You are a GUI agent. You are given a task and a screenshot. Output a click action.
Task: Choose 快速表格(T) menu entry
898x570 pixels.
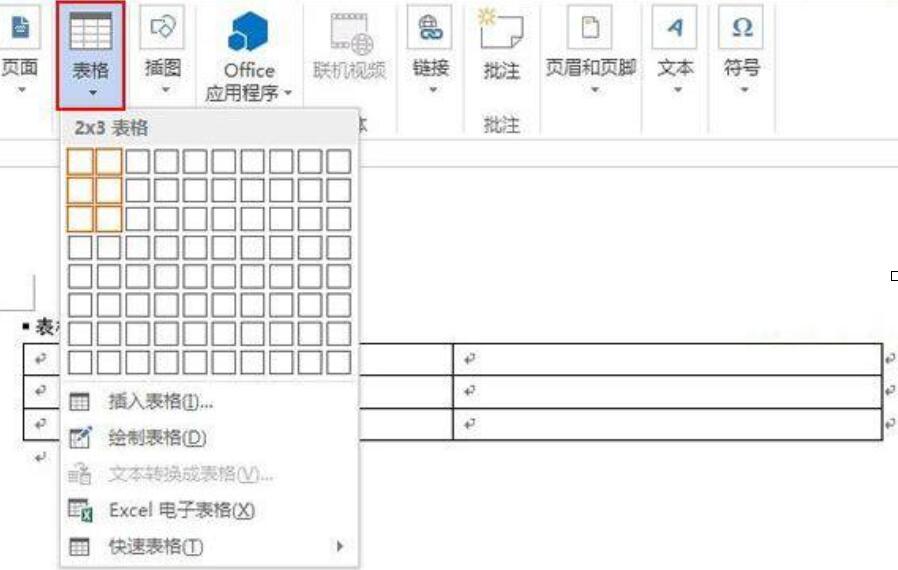pyautogui.click(x=210, y=547)
